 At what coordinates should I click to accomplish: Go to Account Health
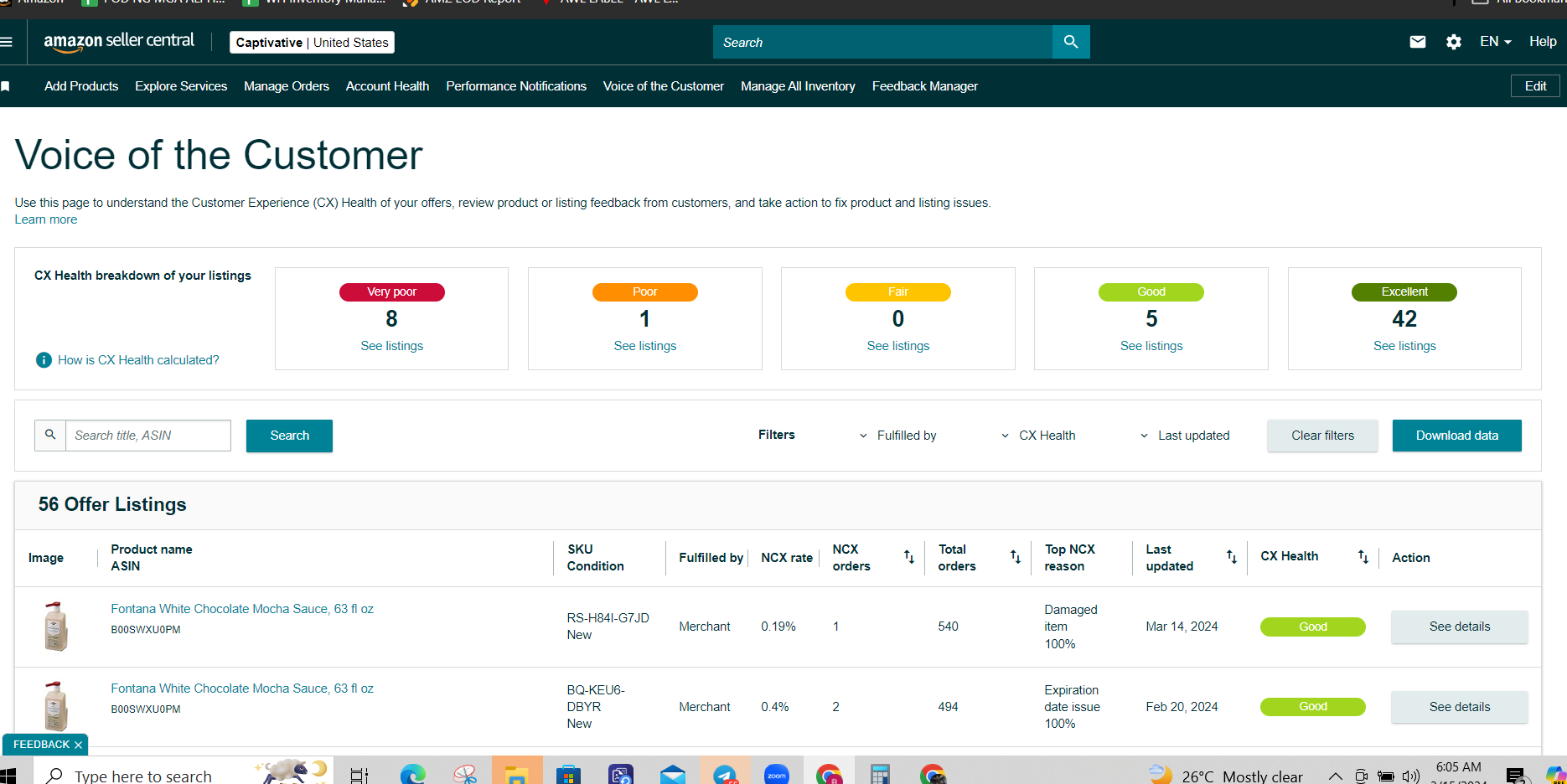tap(387, 86)
